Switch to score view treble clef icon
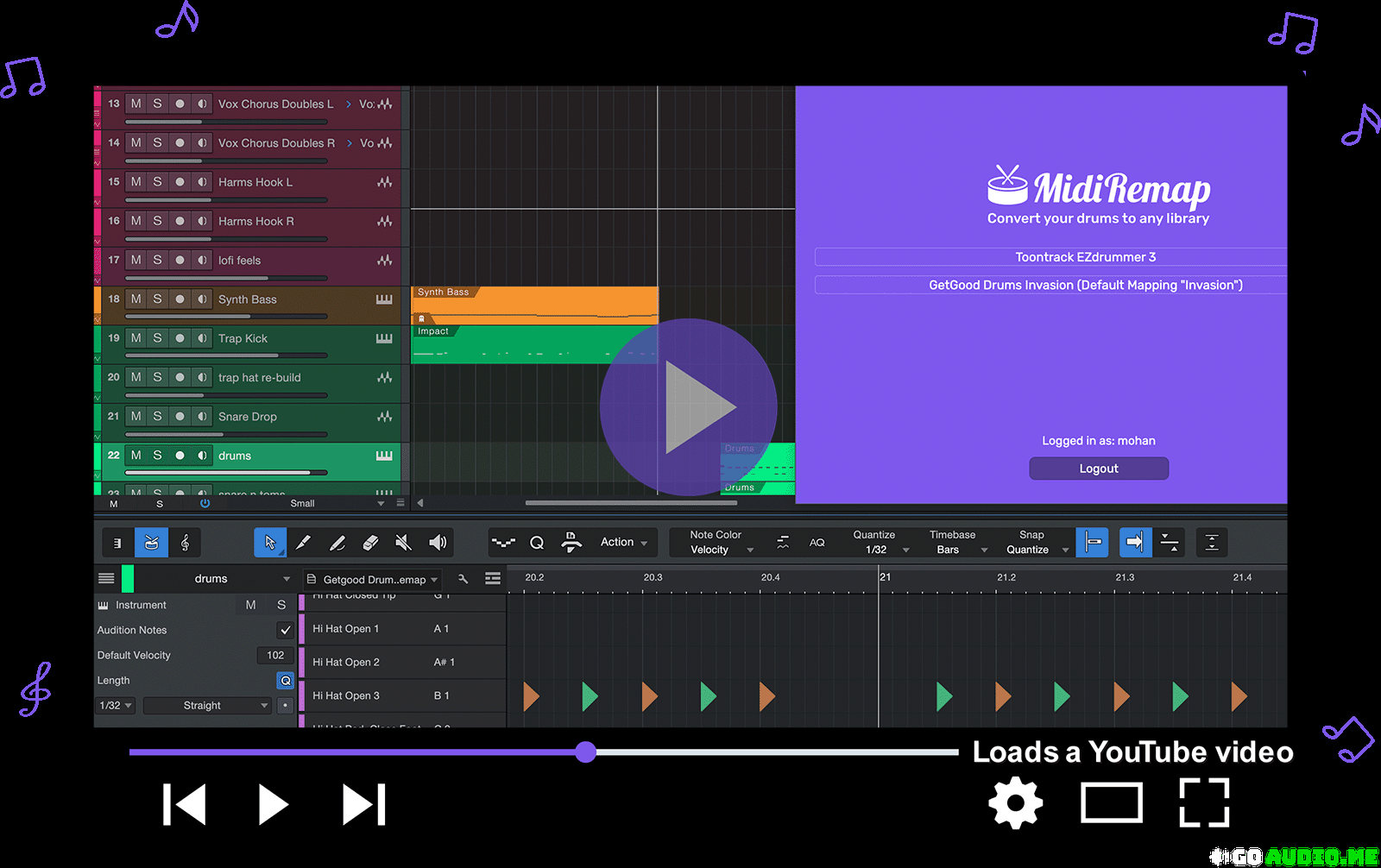1381x868 pixels. tap(185, 543)
